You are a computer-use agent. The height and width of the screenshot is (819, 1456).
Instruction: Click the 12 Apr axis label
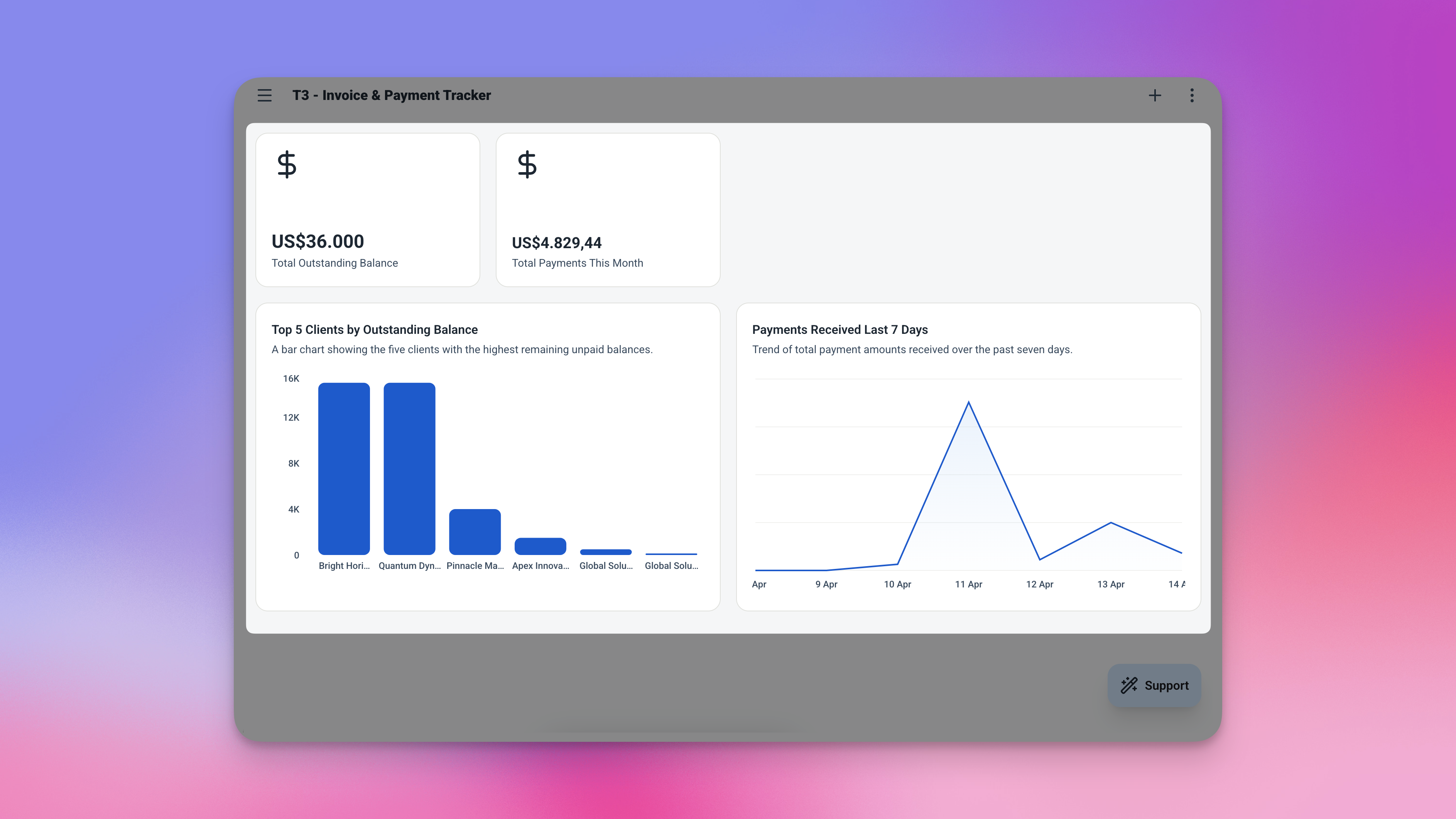coord(1039,584)
